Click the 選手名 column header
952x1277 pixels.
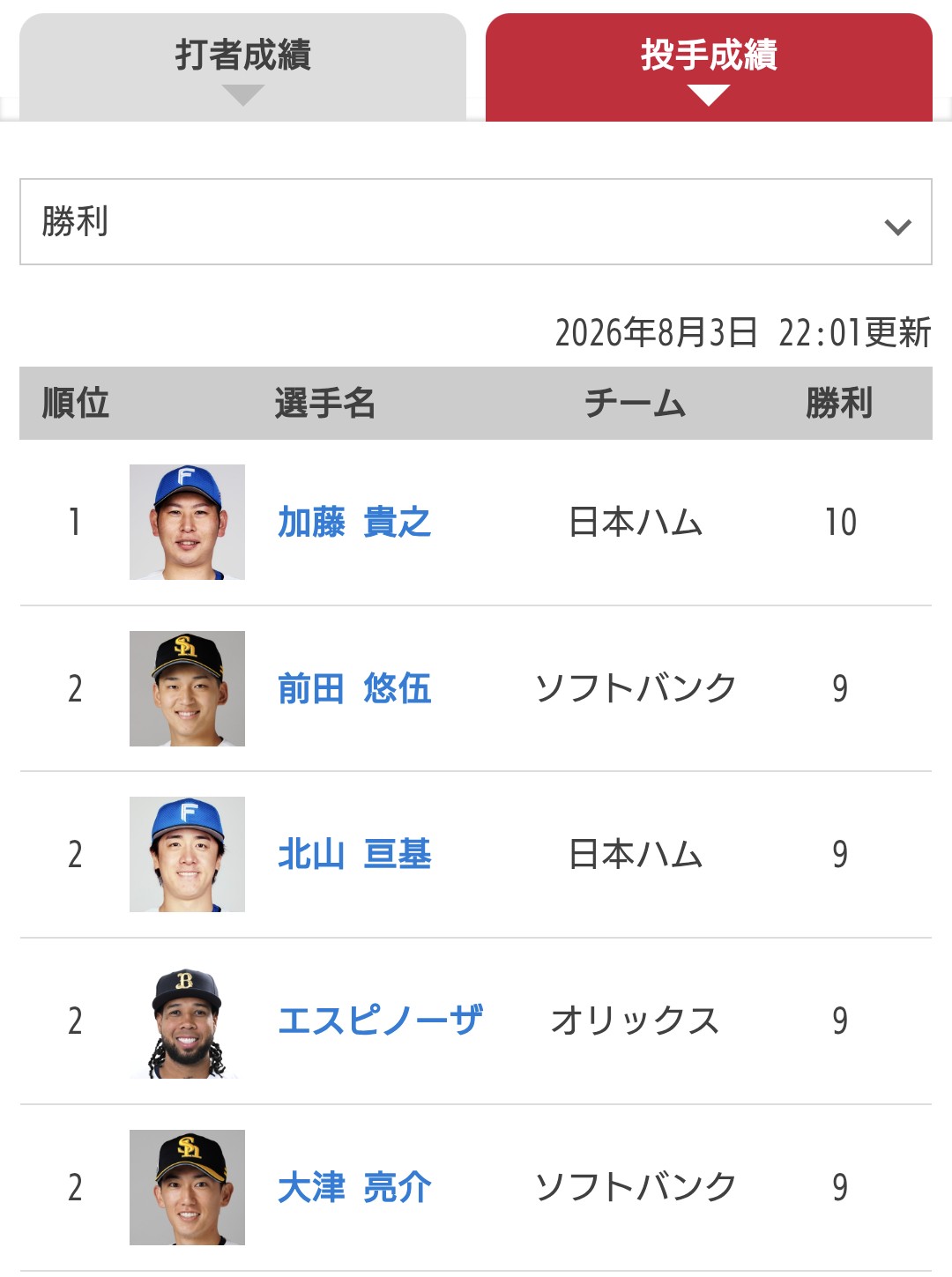(325, 404)
